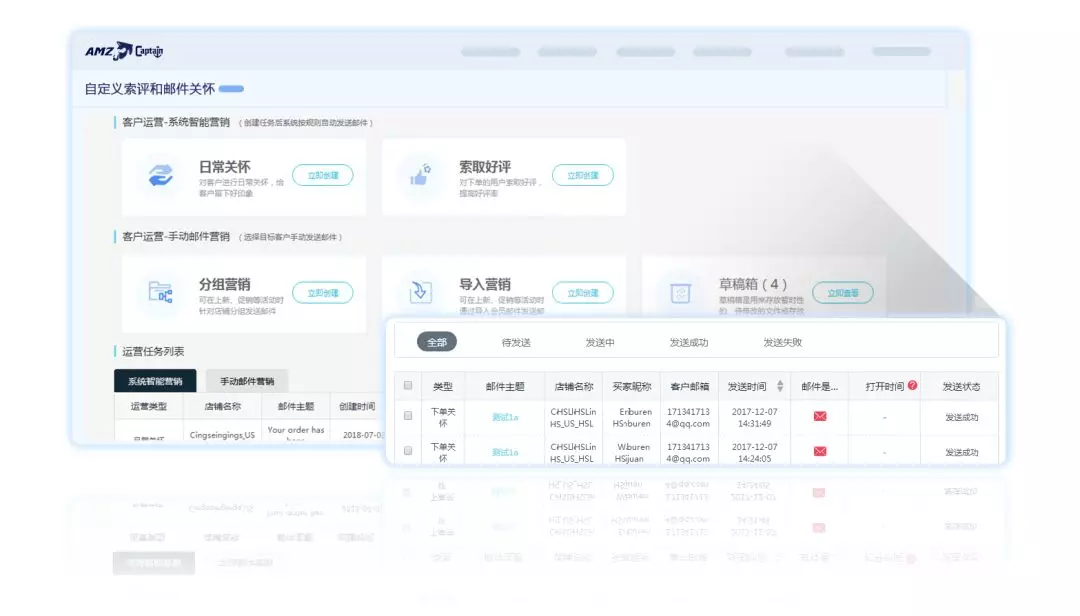Click the 创建时间 column header
1080x616 pixels.
[357, 407]
